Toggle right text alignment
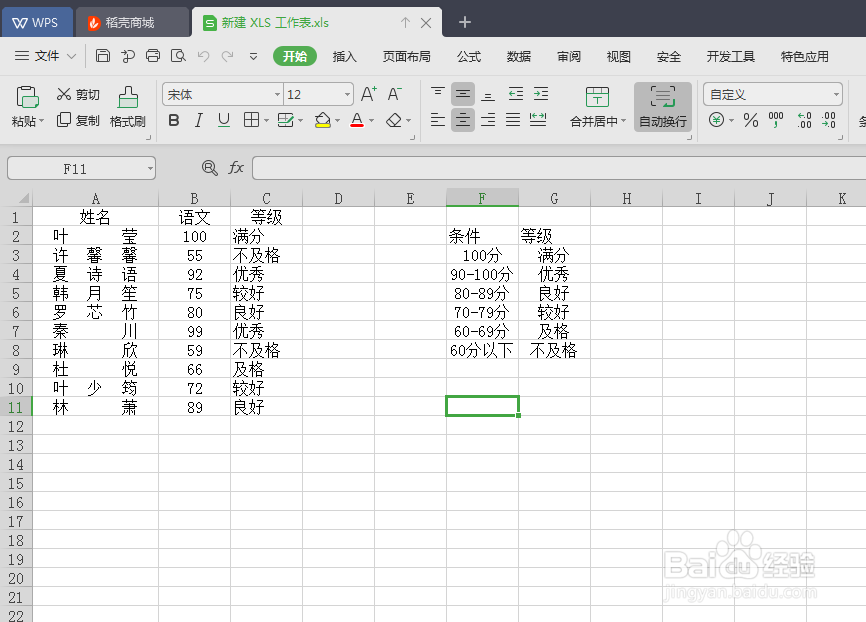 tap(488, 120)
